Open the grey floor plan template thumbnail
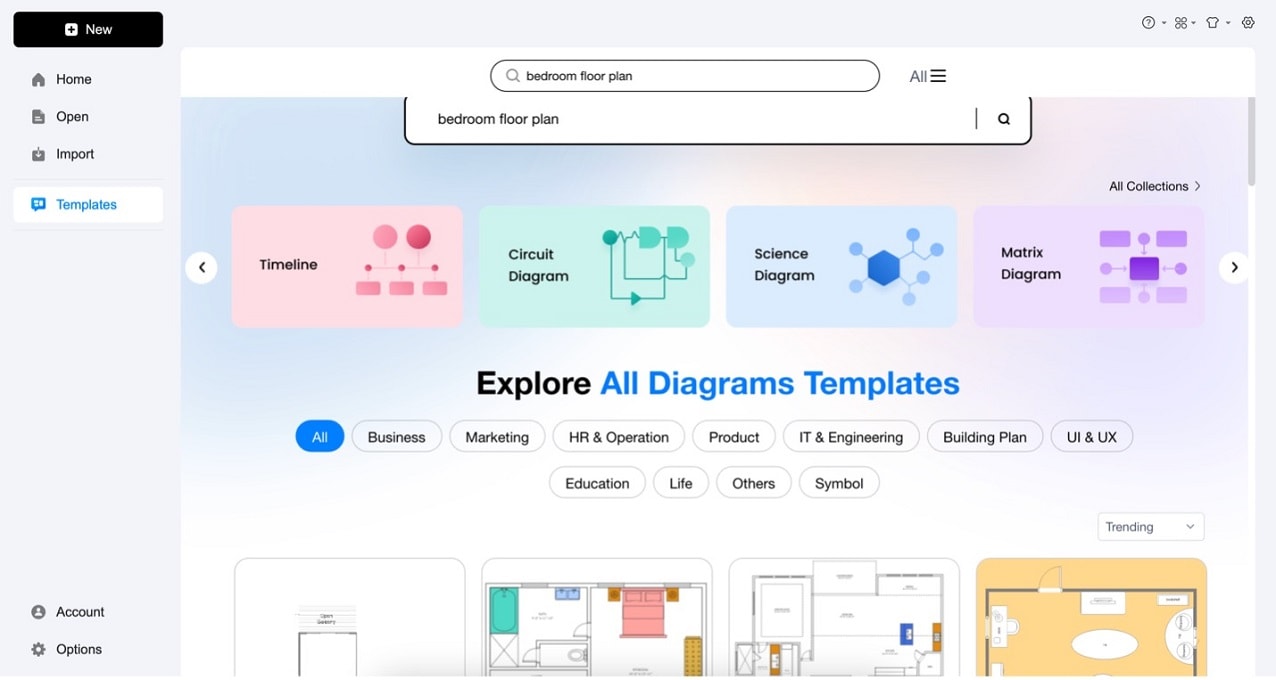Viewport: 1276px width, 680px height. click(x=844, y=618)
